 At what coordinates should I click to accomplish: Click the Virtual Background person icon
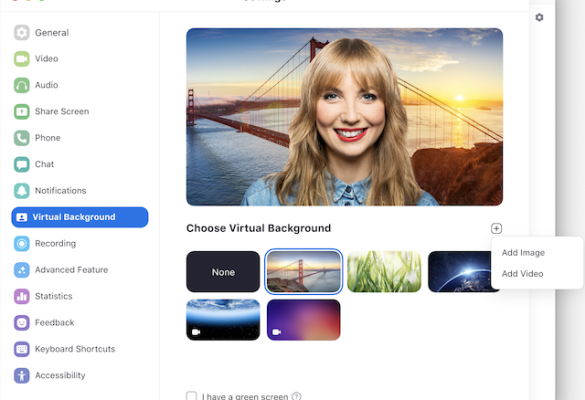pos(22,217)
